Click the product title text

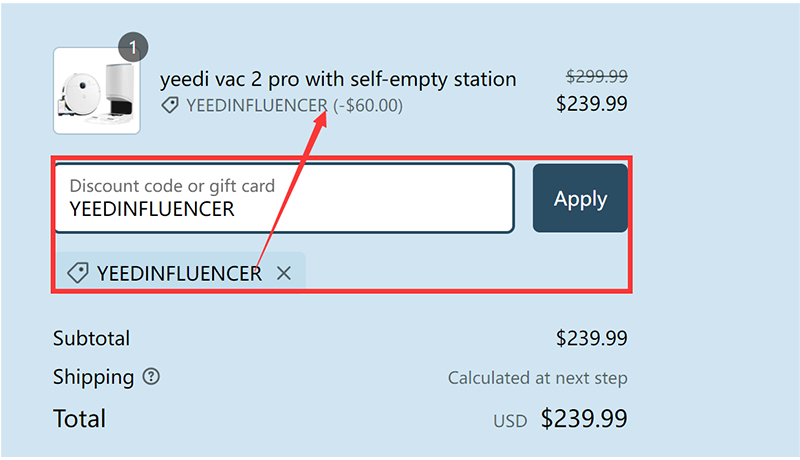click(x=338, y=79)
